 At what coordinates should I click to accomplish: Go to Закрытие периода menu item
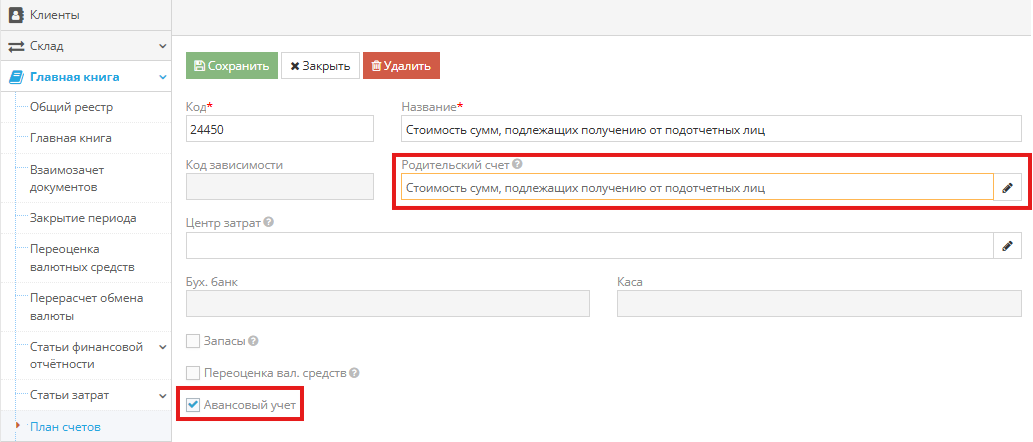point(83,218)
